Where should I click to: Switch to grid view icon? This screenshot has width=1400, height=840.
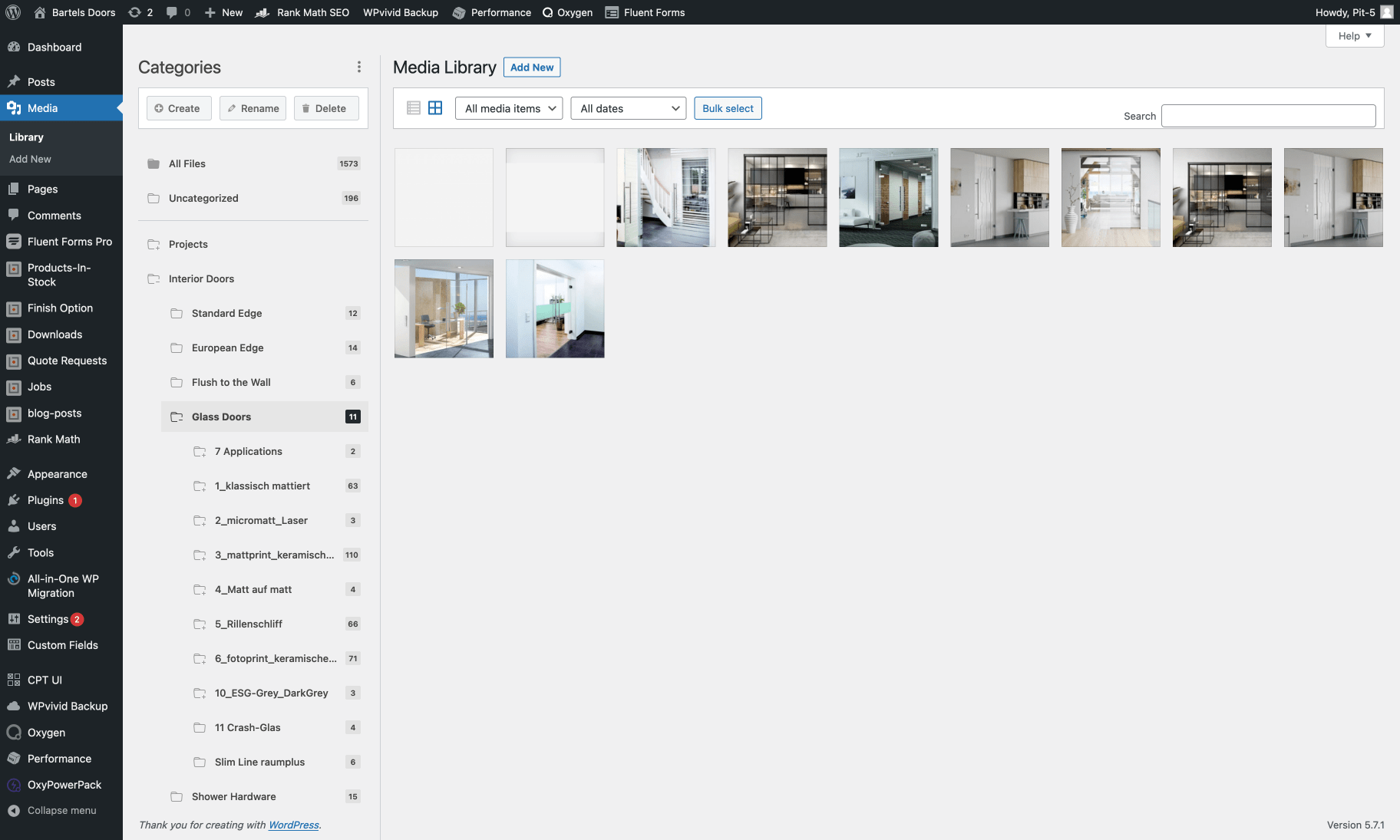(435, 108)
